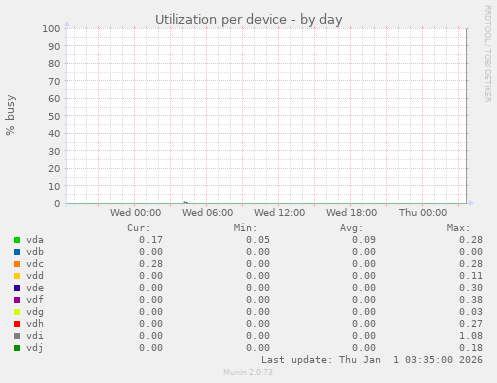
Task: Click vdc current value 0.28
Action: [x=151, y=264]
